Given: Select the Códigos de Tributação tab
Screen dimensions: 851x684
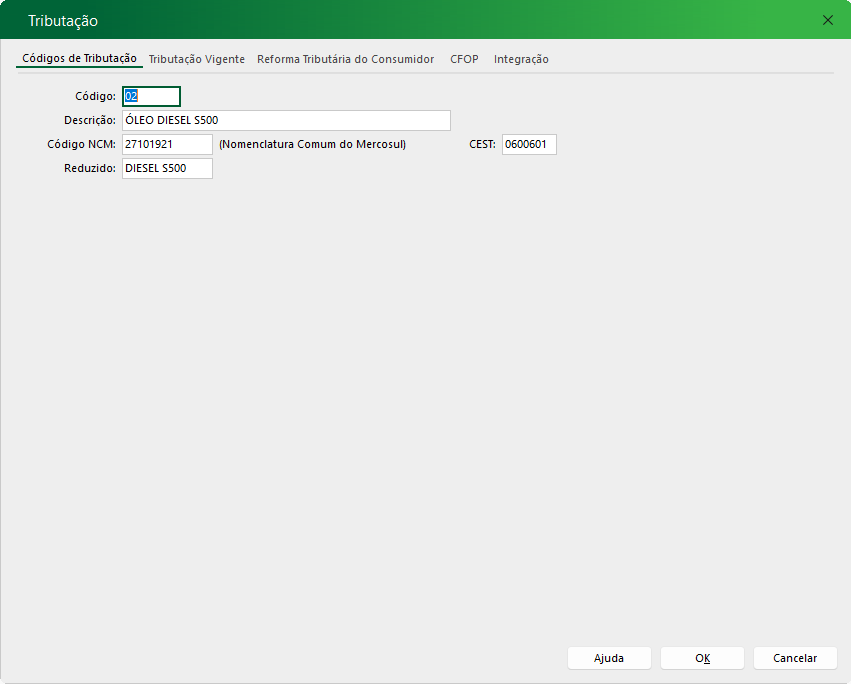Looking at the screenshot, I should (x=79, y=59).
